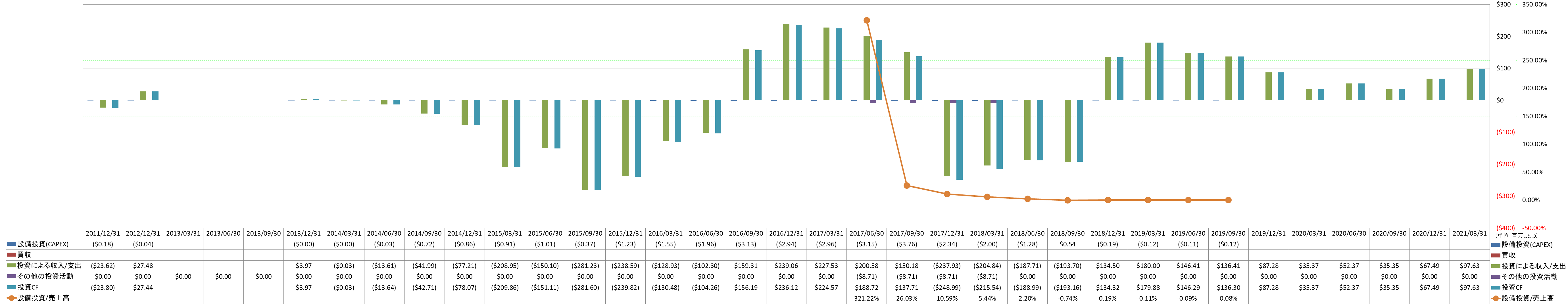The image size is (1568, 304).
Task: Select the 2013/06/30 column header
Action: click(x=223, y=234)
